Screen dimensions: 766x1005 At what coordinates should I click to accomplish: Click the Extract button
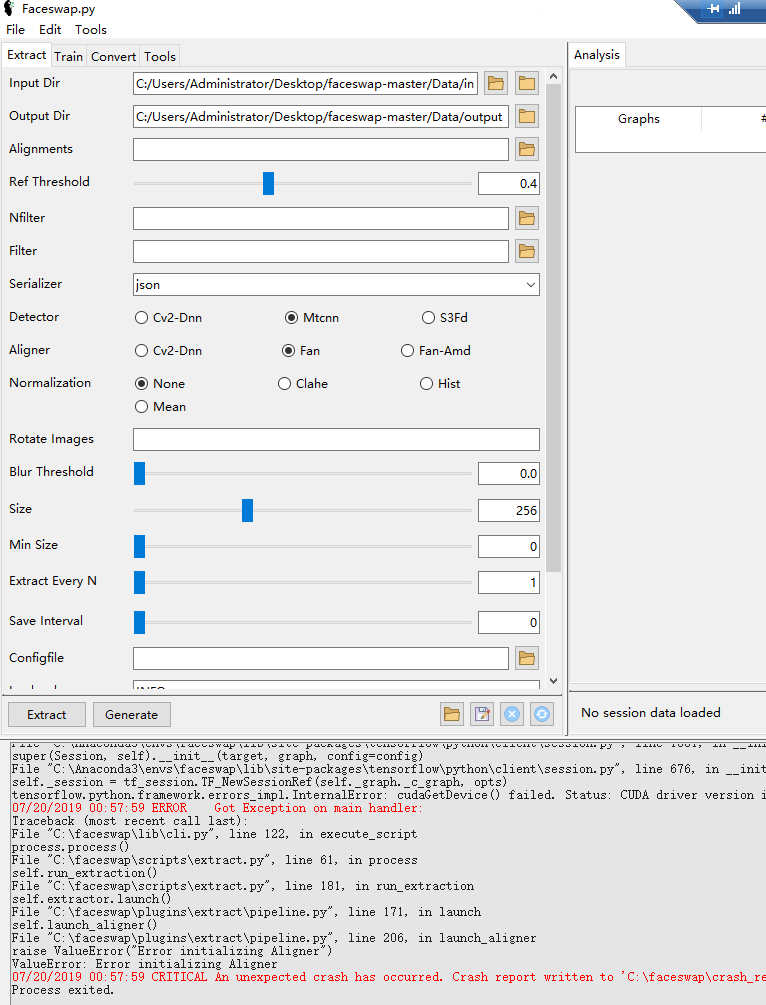[x=46, y=715]
